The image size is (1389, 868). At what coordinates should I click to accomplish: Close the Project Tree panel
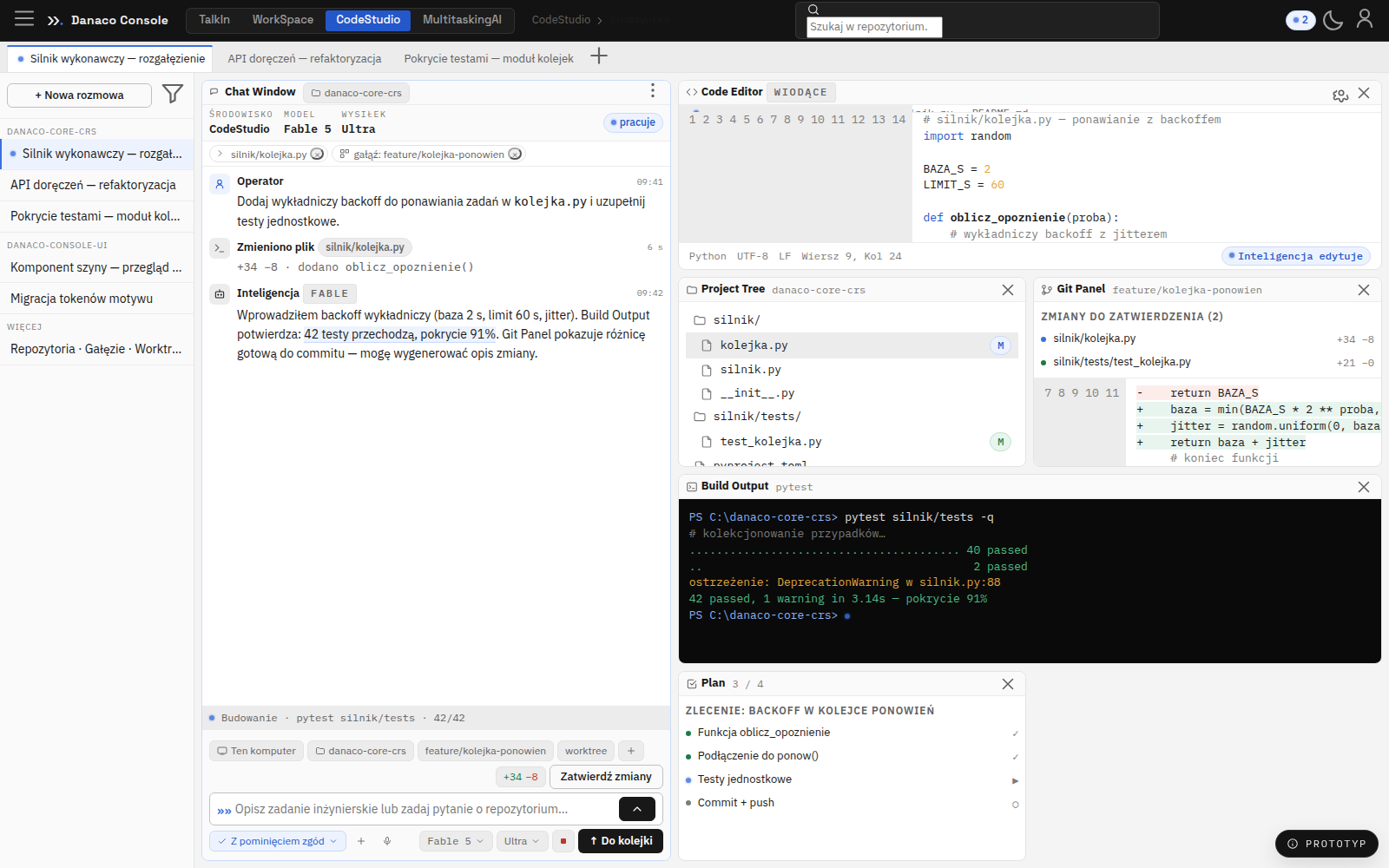coord(1008,290)
